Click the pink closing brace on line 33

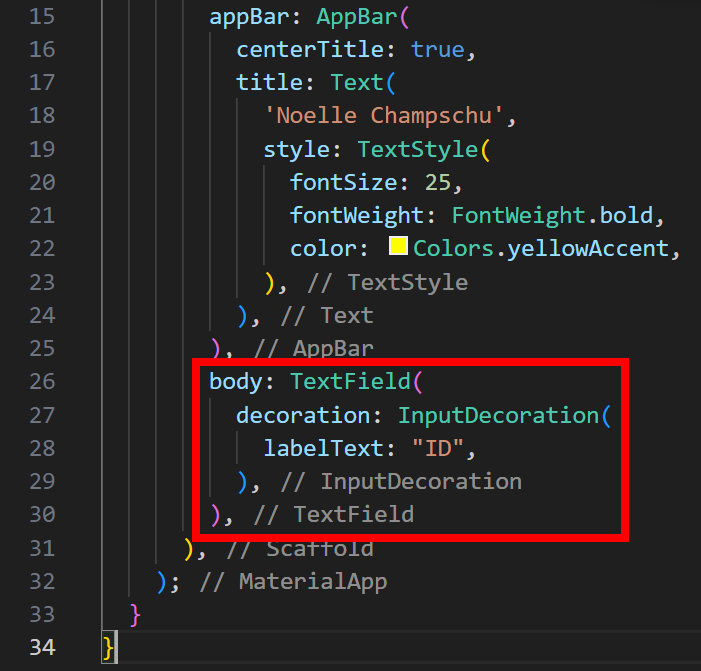pyautogui.click(x=135, y=616)
